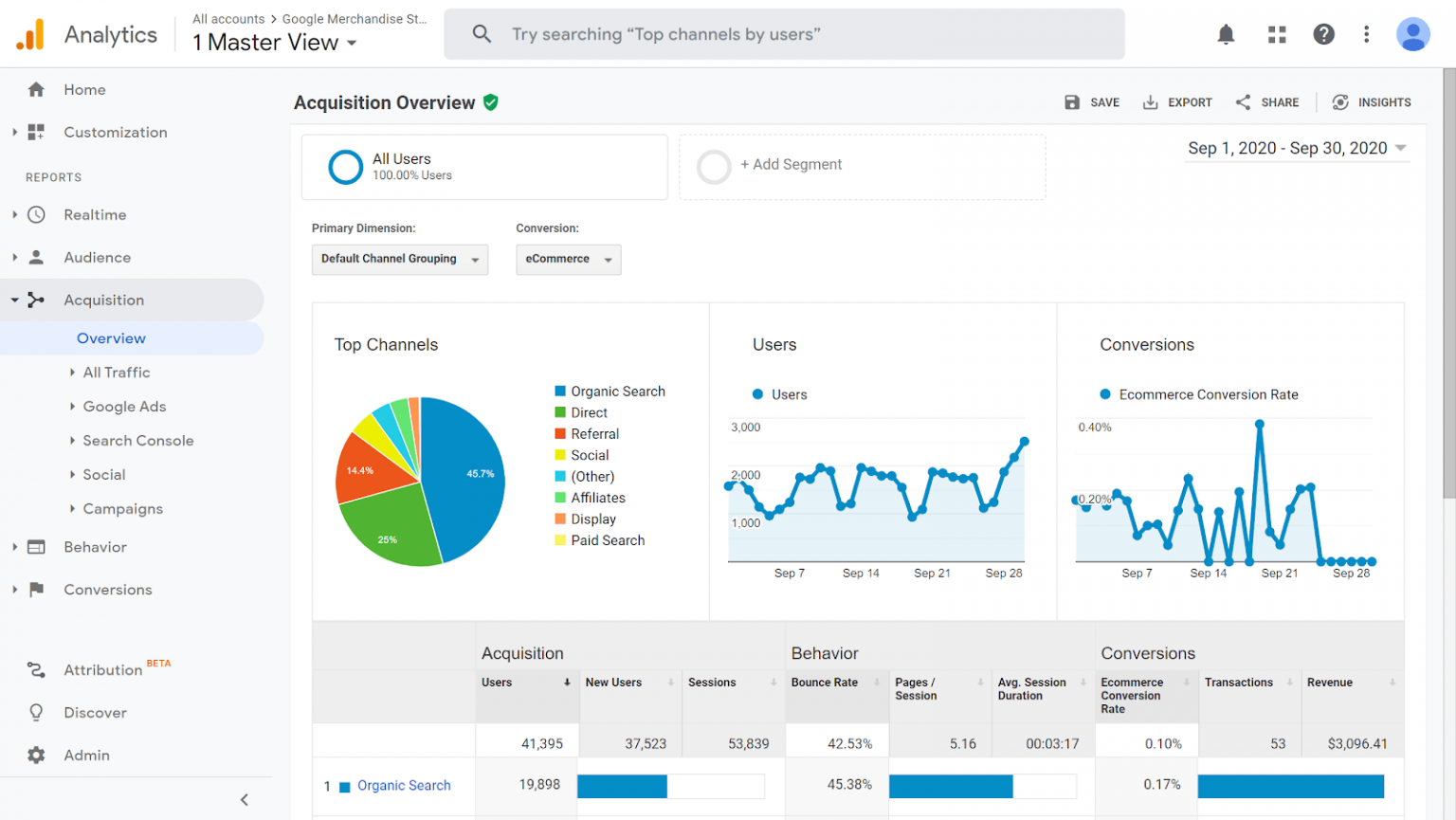Click the Realtime clock icon
Image resolution: width=1456 pixels, height=820 pixels.
pyautogui.click(x=36, y=214)
